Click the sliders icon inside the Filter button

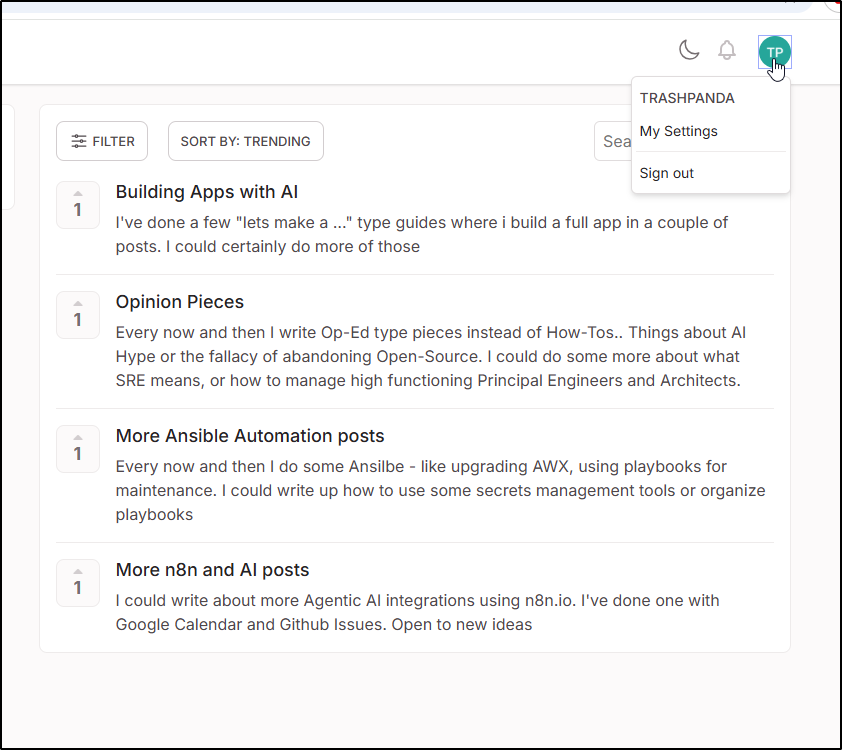79,142
